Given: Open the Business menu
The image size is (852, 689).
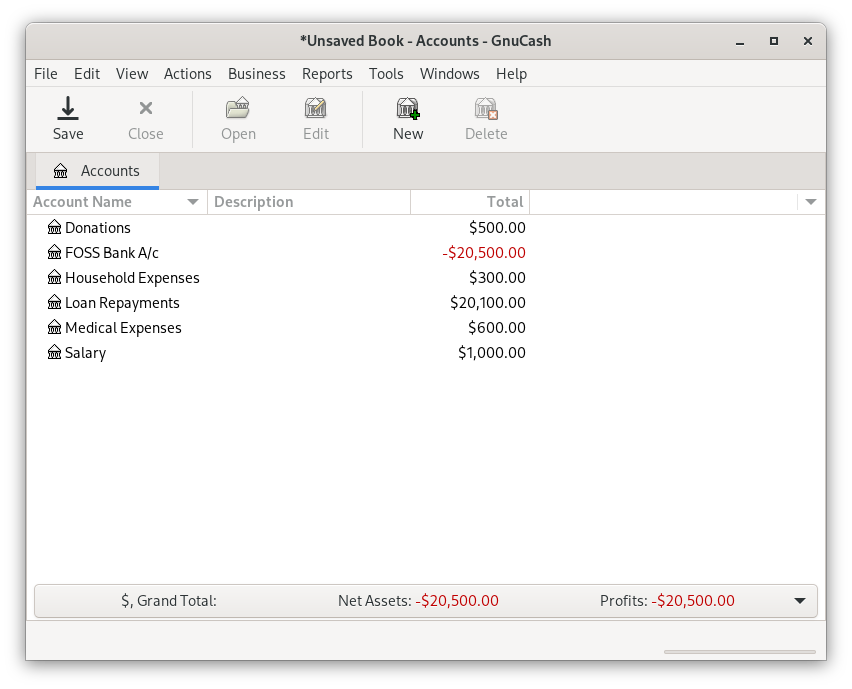Looking at the screenshot, I should 256,73.
